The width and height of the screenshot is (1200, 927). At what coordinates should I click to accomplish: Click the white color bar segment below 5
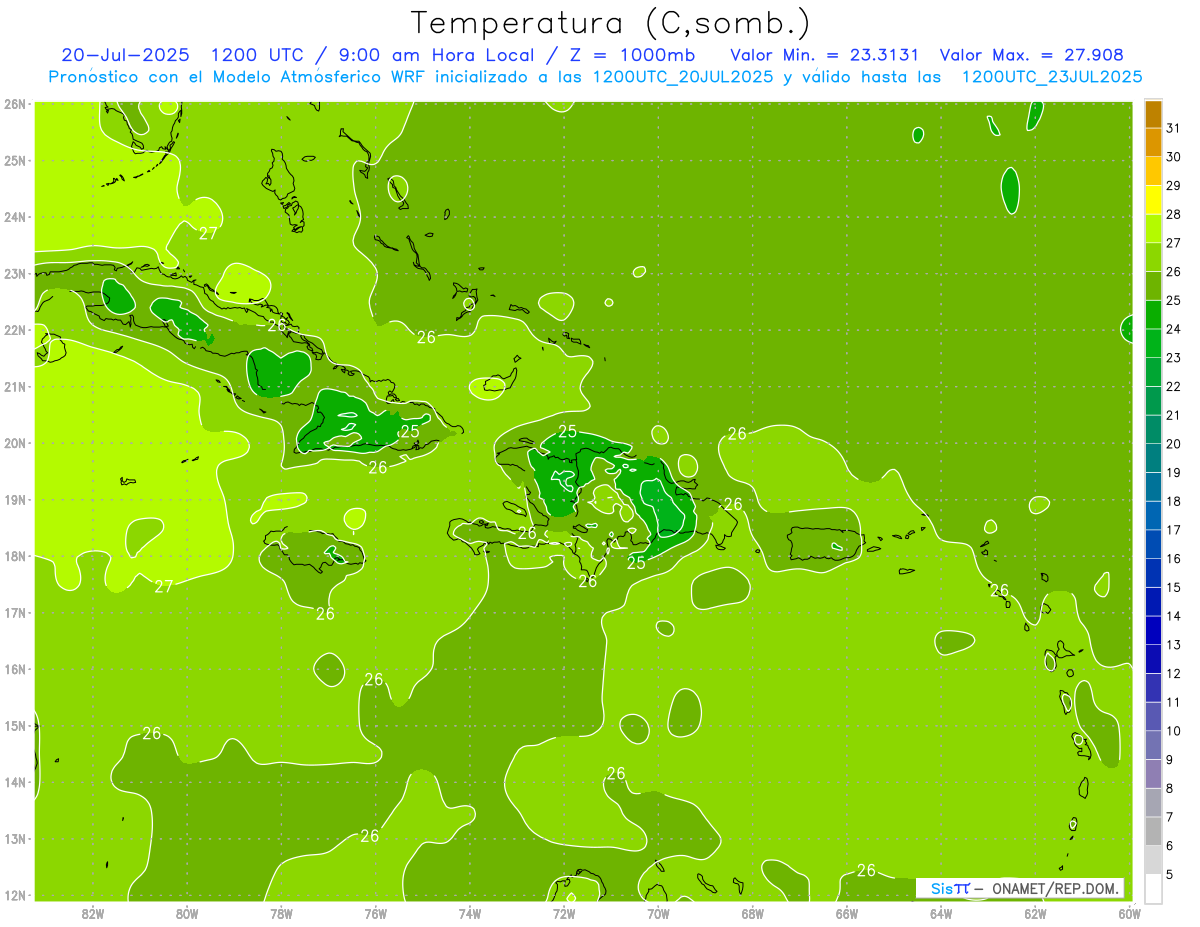[1153, 888]
